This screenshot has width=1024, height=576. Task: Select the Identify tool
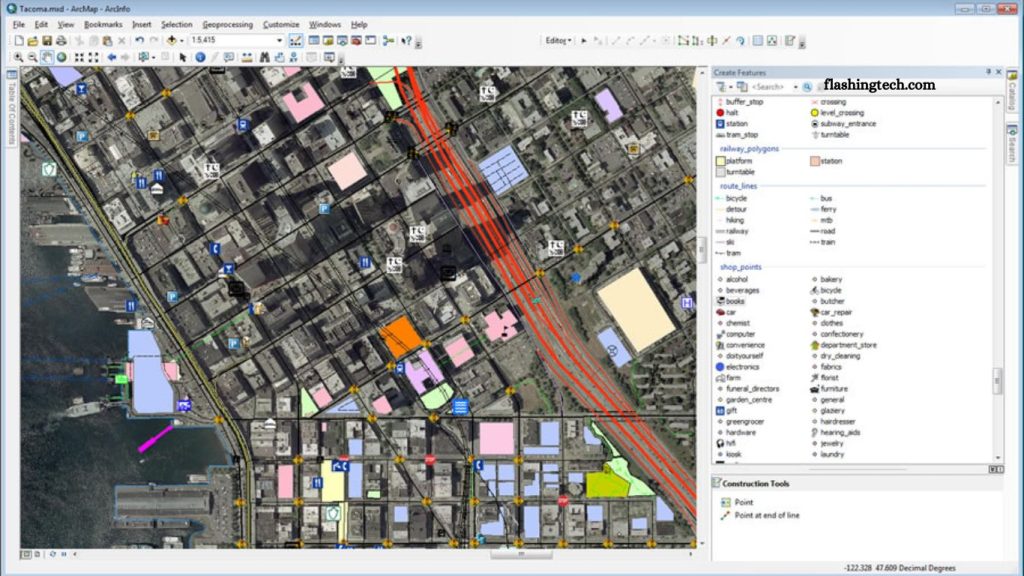200,57
